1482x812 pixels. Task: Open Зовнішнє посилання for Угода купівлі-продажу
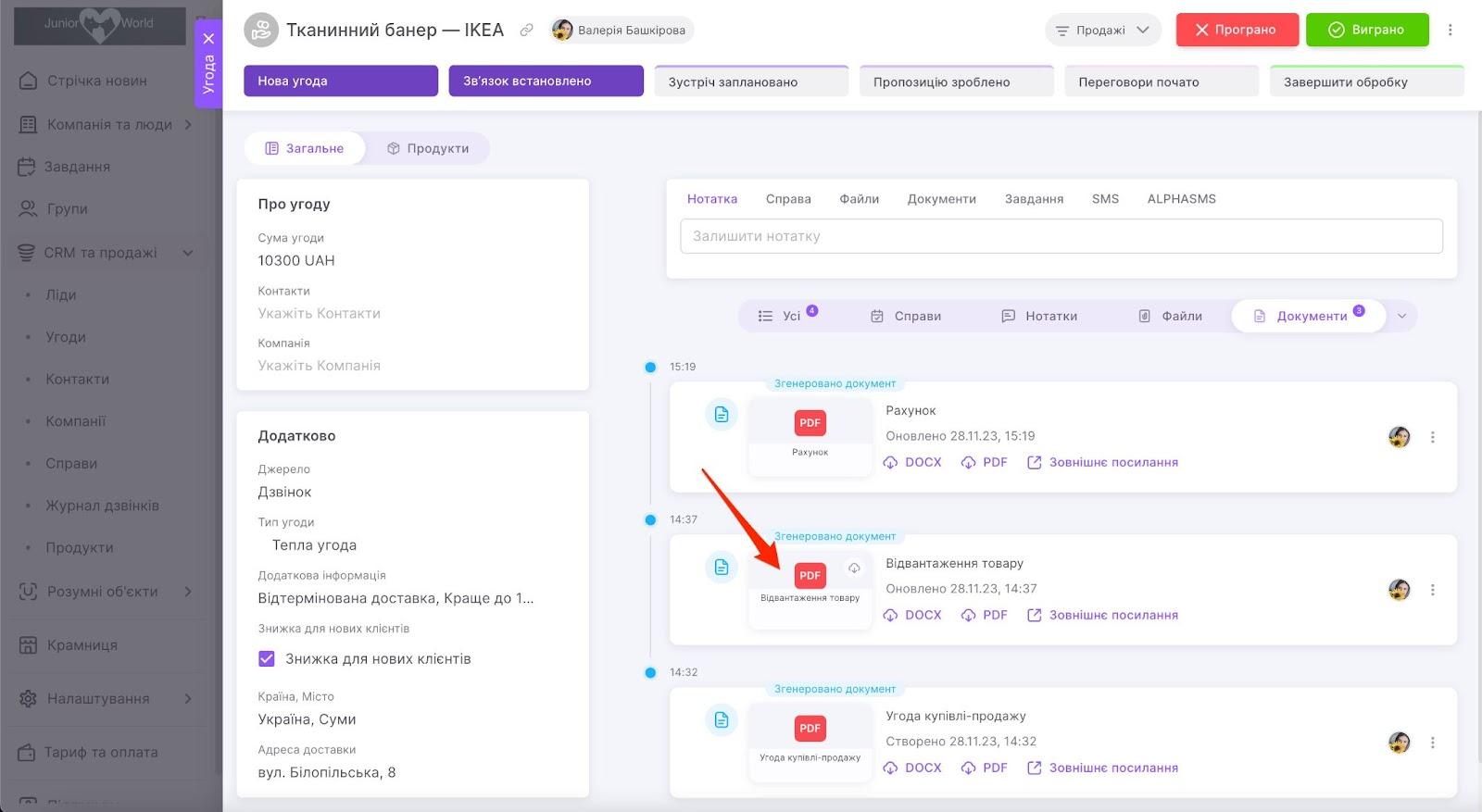(1102, 768)
